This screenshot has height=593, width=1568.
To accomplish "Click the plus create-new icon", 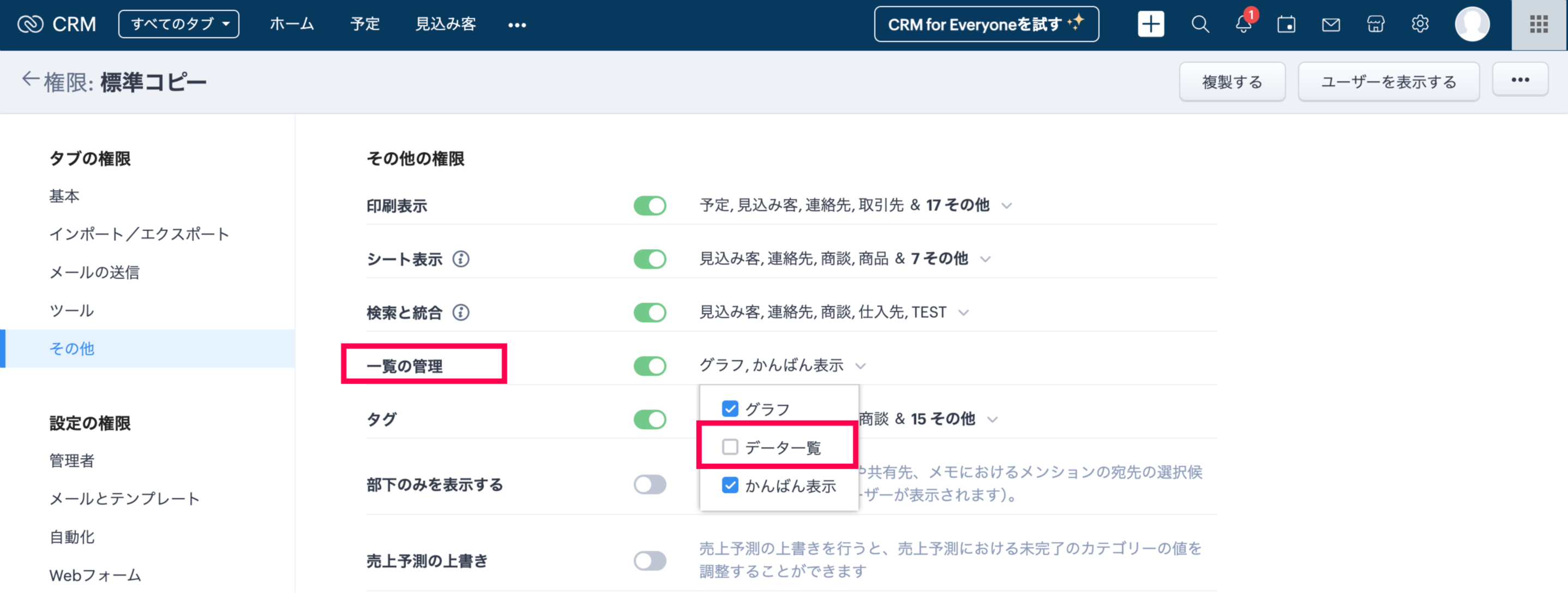I will click(x=1150, y=25).
